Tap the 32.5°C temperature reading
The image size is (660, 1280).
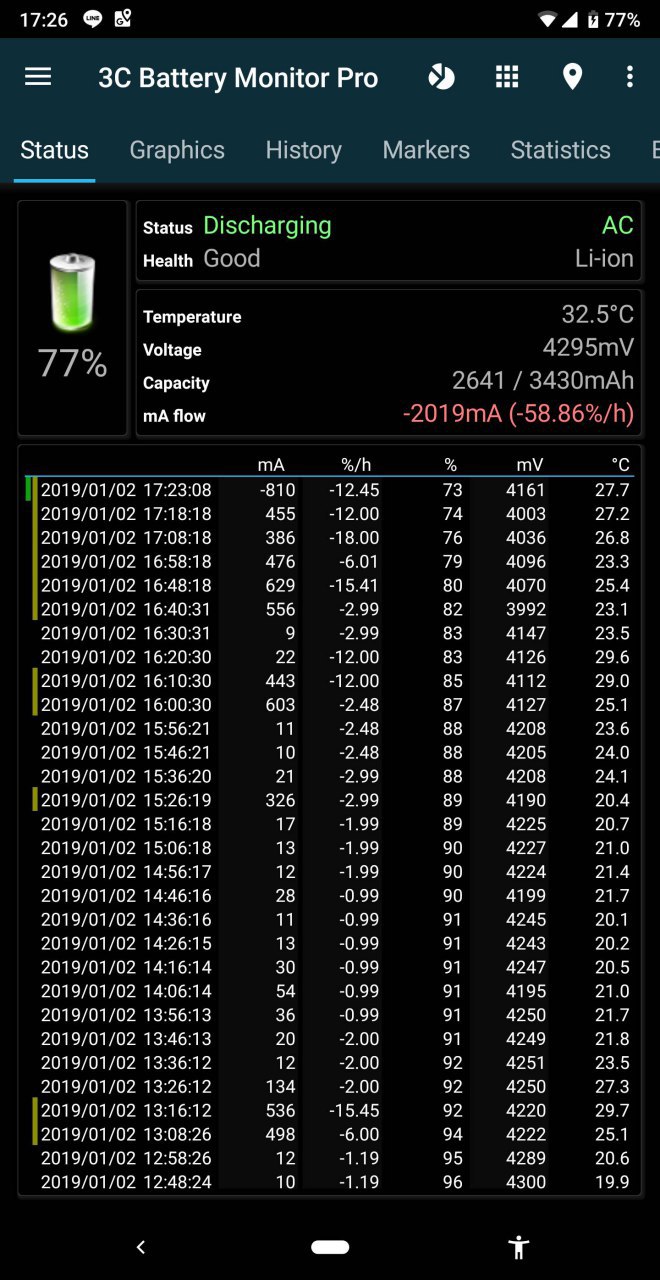click(x=597, y=314)
